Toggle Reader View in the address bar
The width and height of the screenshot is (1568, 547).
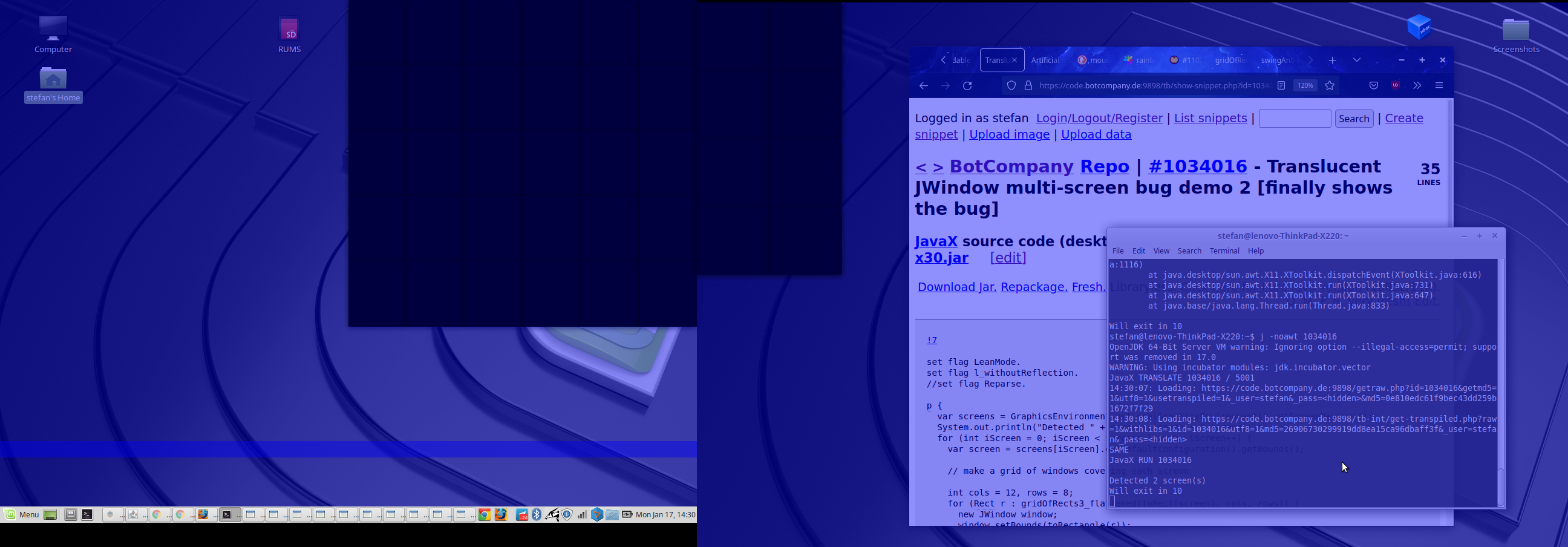[x=1281, y=86]
